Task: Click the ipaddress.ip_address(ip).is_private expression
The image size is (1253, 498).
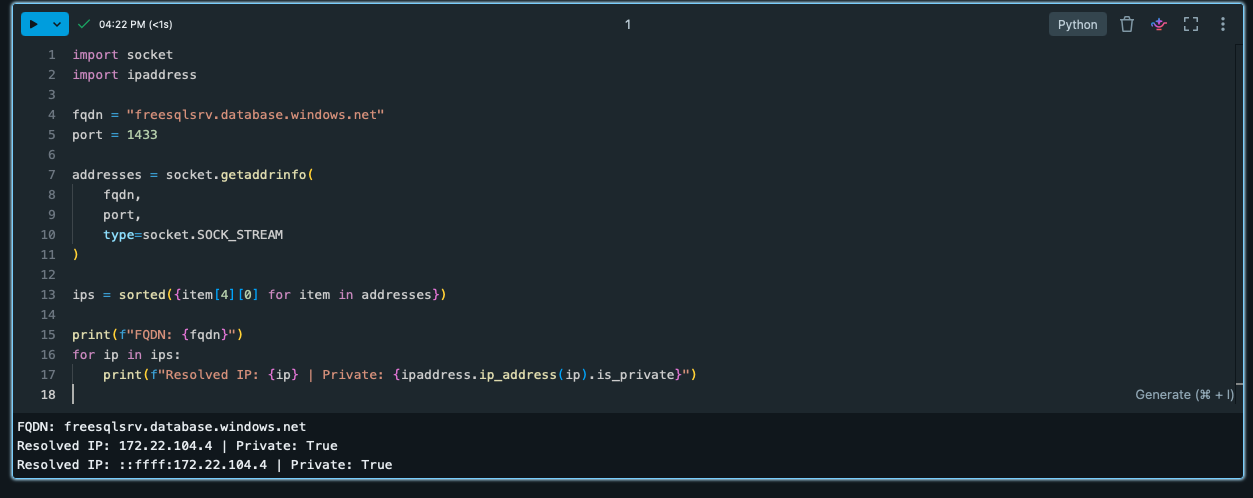Action: coord(536,375)
